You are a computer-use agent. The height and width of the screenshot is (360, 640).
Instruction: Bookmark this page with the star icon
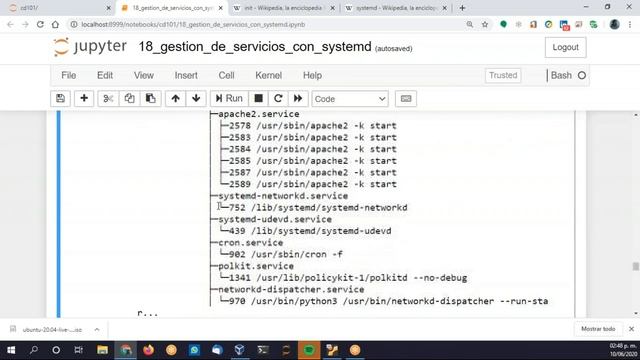(485, 24)
